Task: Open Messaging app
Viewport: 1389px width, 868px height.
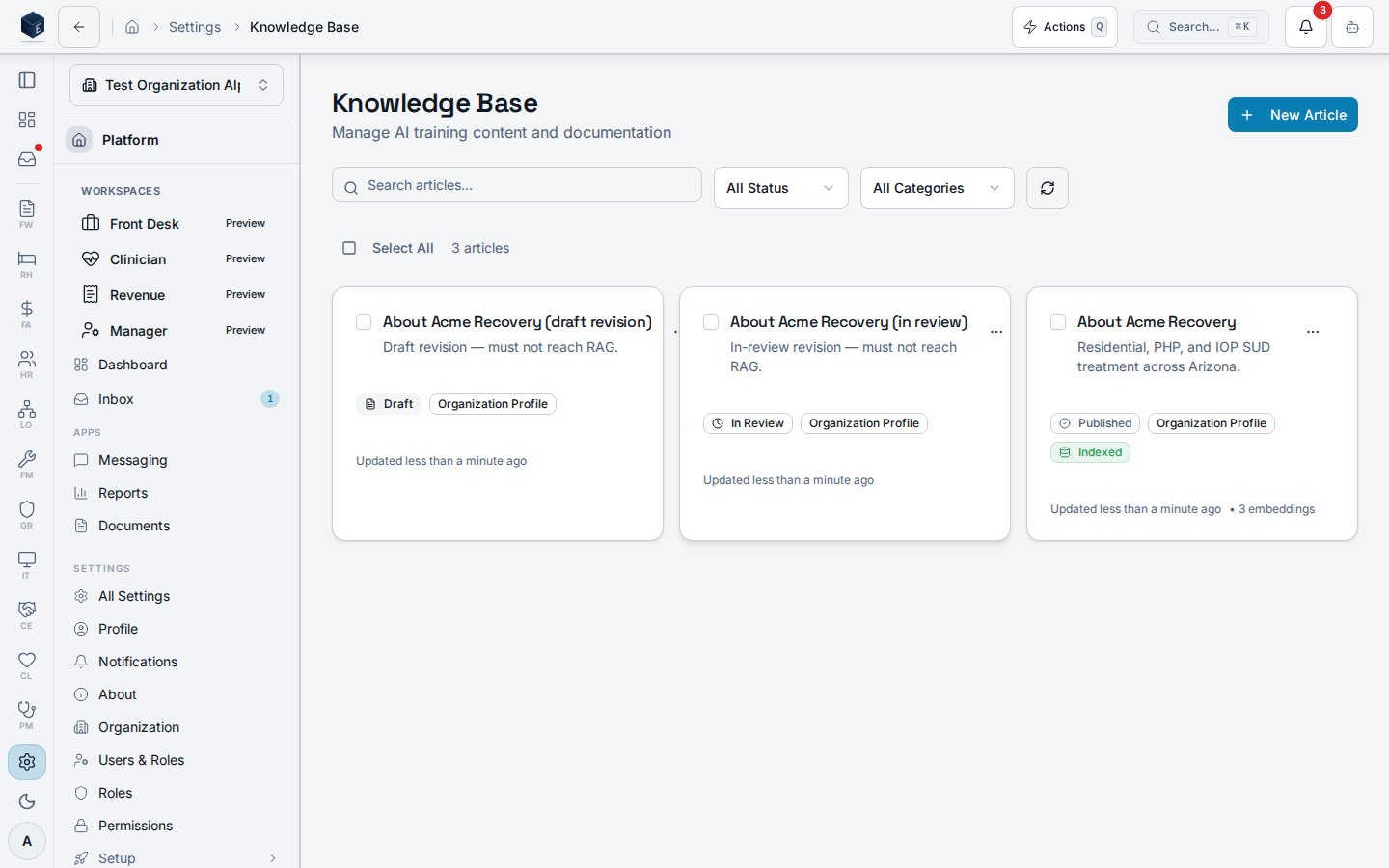Action: pos(177,460)
